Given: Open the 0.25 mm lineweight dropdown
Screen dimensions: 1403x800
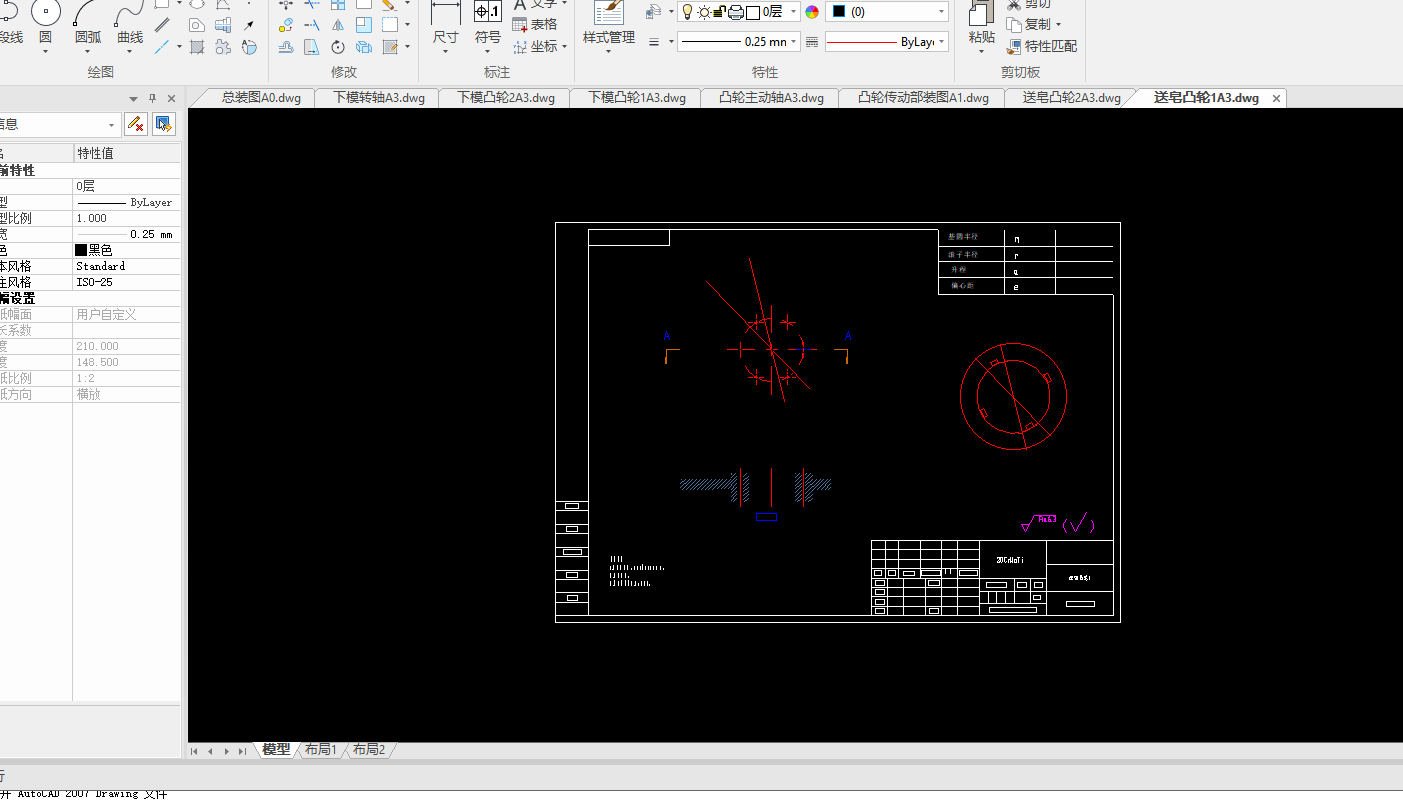Looking at the screenshot, I should tap(795, 42).
